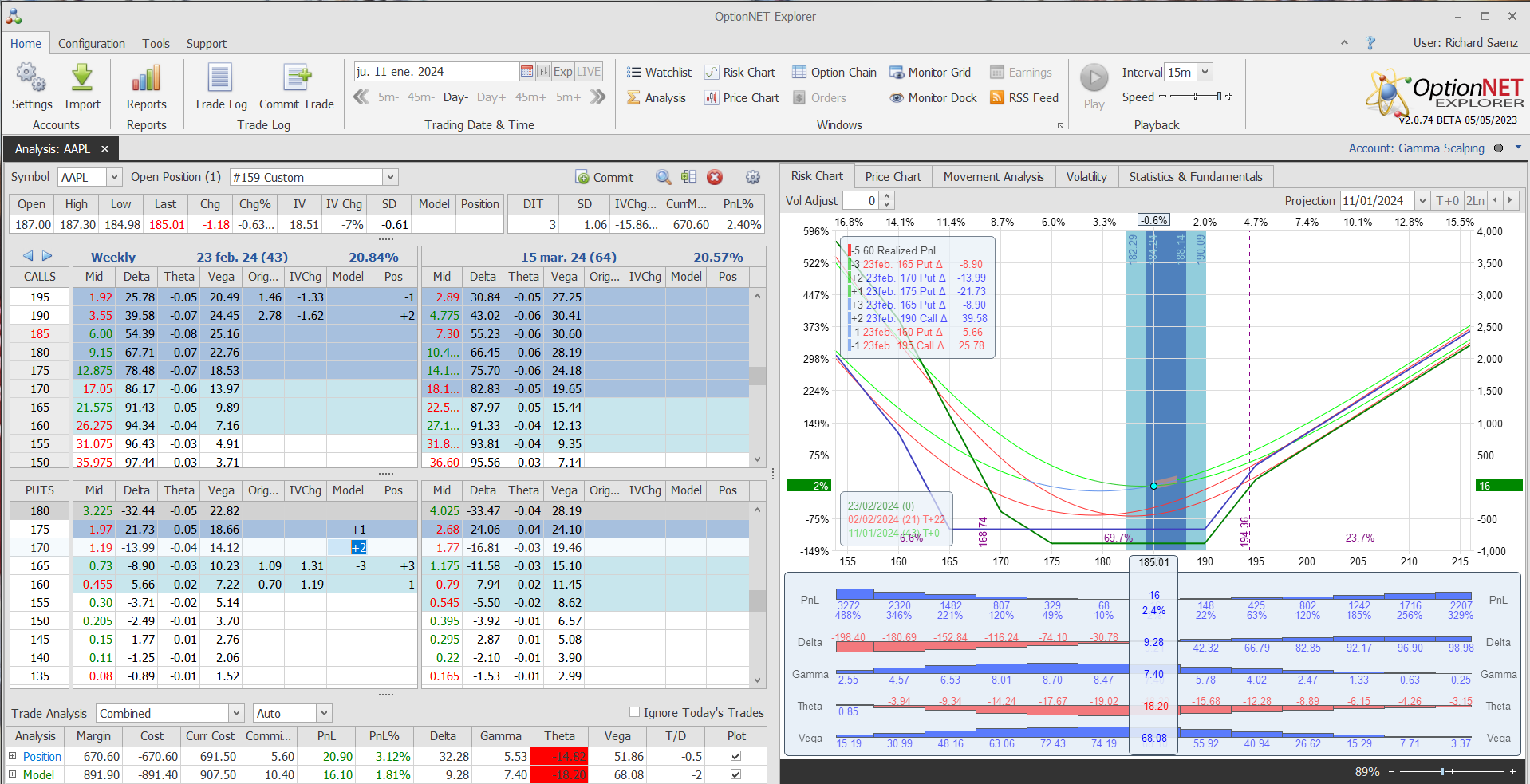Switch to the Volatility tab
Screen dimensions: 1530x784
[1086, 177]
